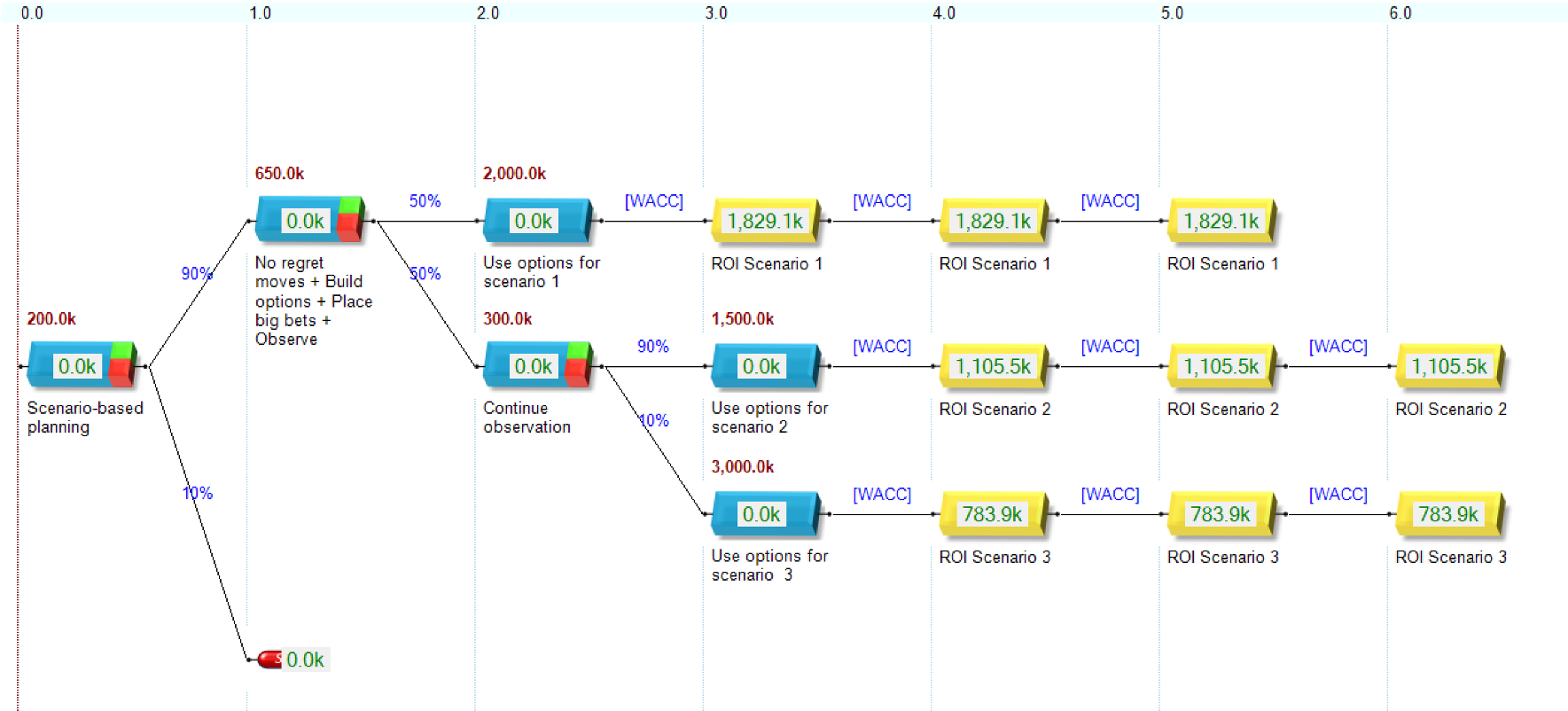Select the red terminal end node

269,660
